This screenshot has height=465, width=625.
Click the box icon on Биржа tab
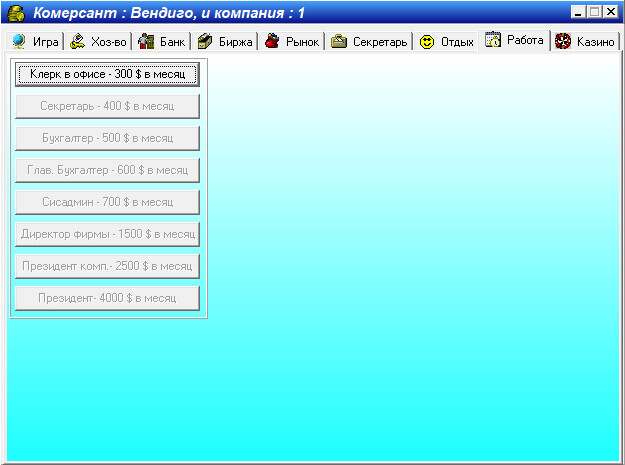click(205, 41)
